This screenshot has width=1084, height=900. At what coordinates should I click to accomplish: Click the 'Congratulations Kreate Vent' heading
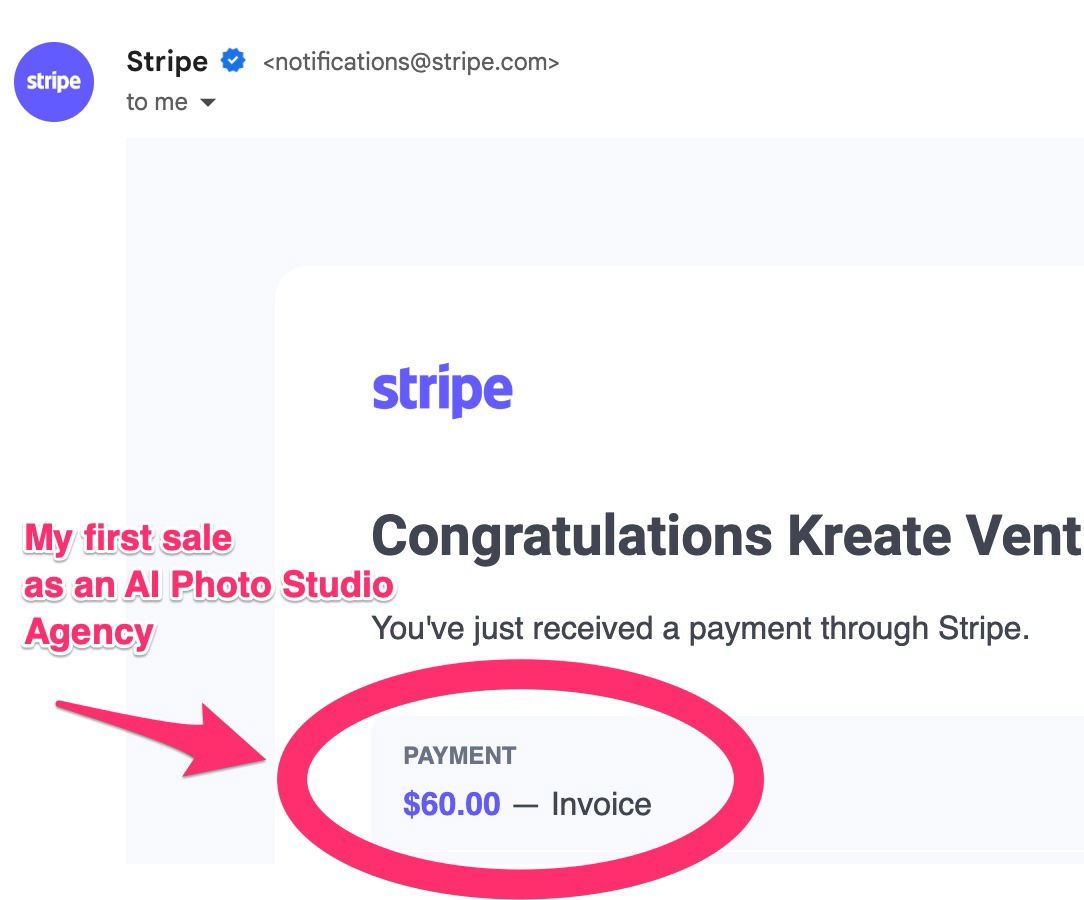[727, 537]
